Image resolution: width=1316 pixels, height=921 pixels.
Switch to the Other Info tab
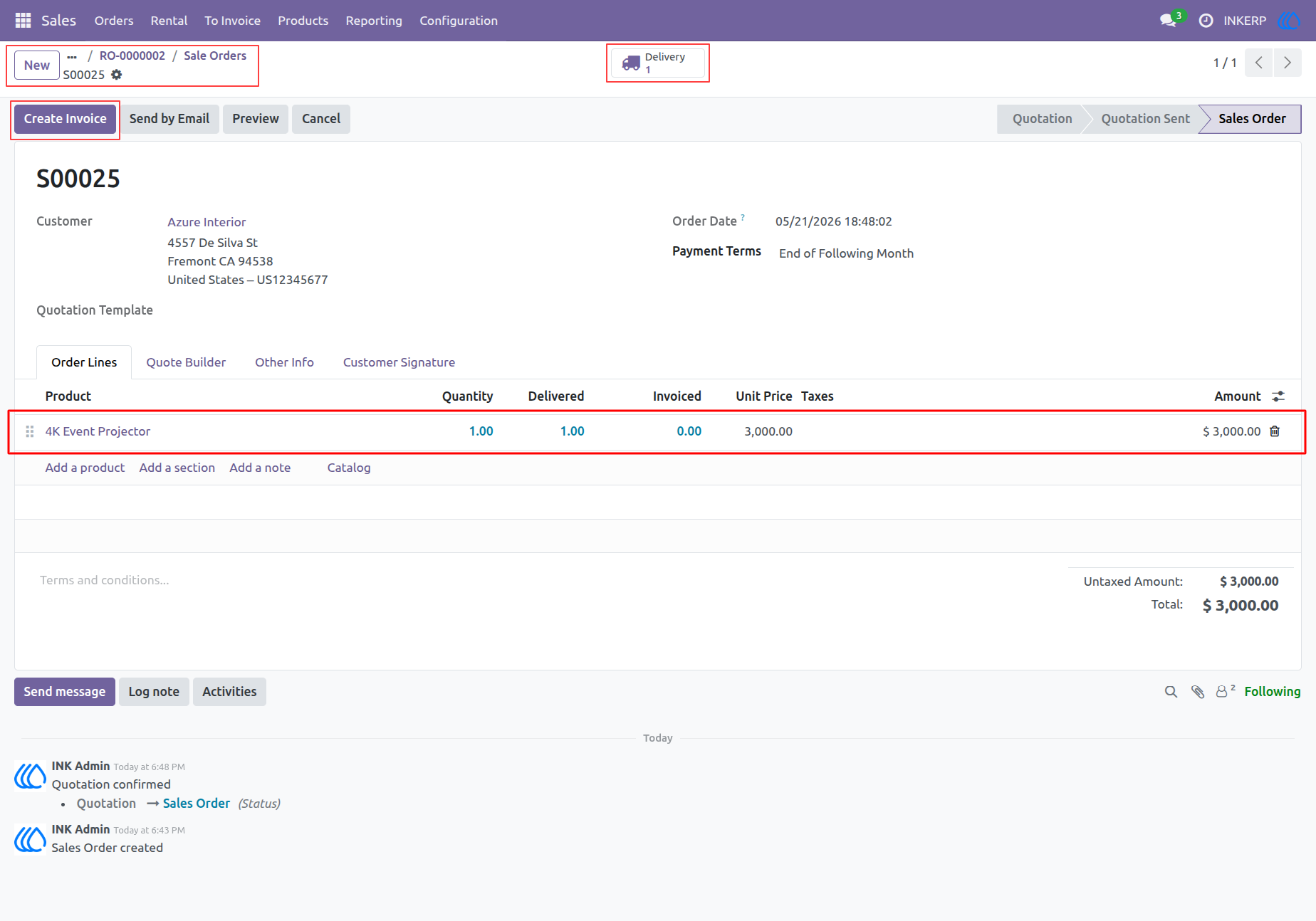pyautogui.click(x=284, y=362)
